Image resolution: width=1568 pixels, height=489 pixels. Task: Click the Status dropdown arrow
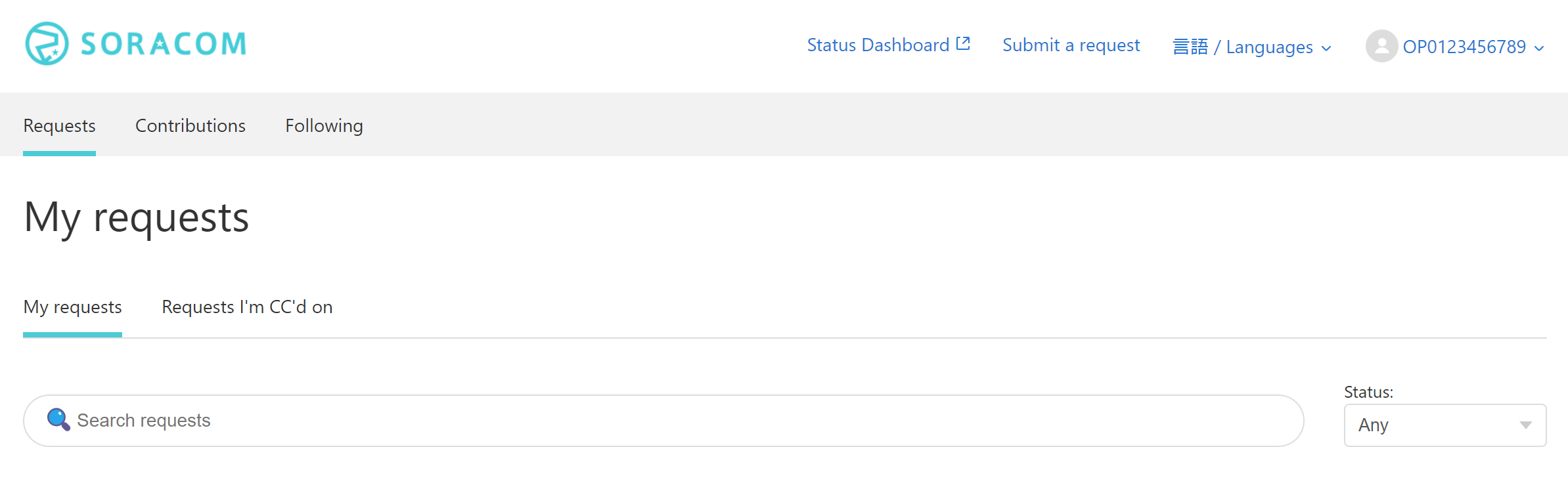[1526, 425]
